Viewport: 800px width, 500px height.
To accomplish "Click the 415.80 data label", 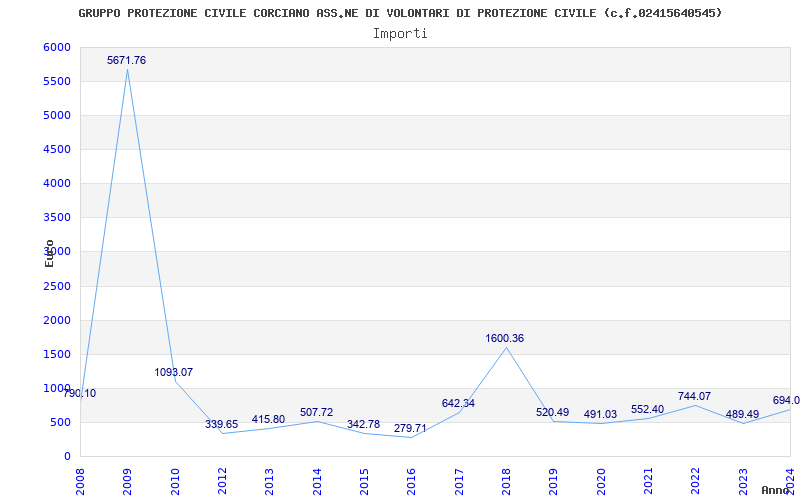I will pyautogui.click(x=268, y=419).
